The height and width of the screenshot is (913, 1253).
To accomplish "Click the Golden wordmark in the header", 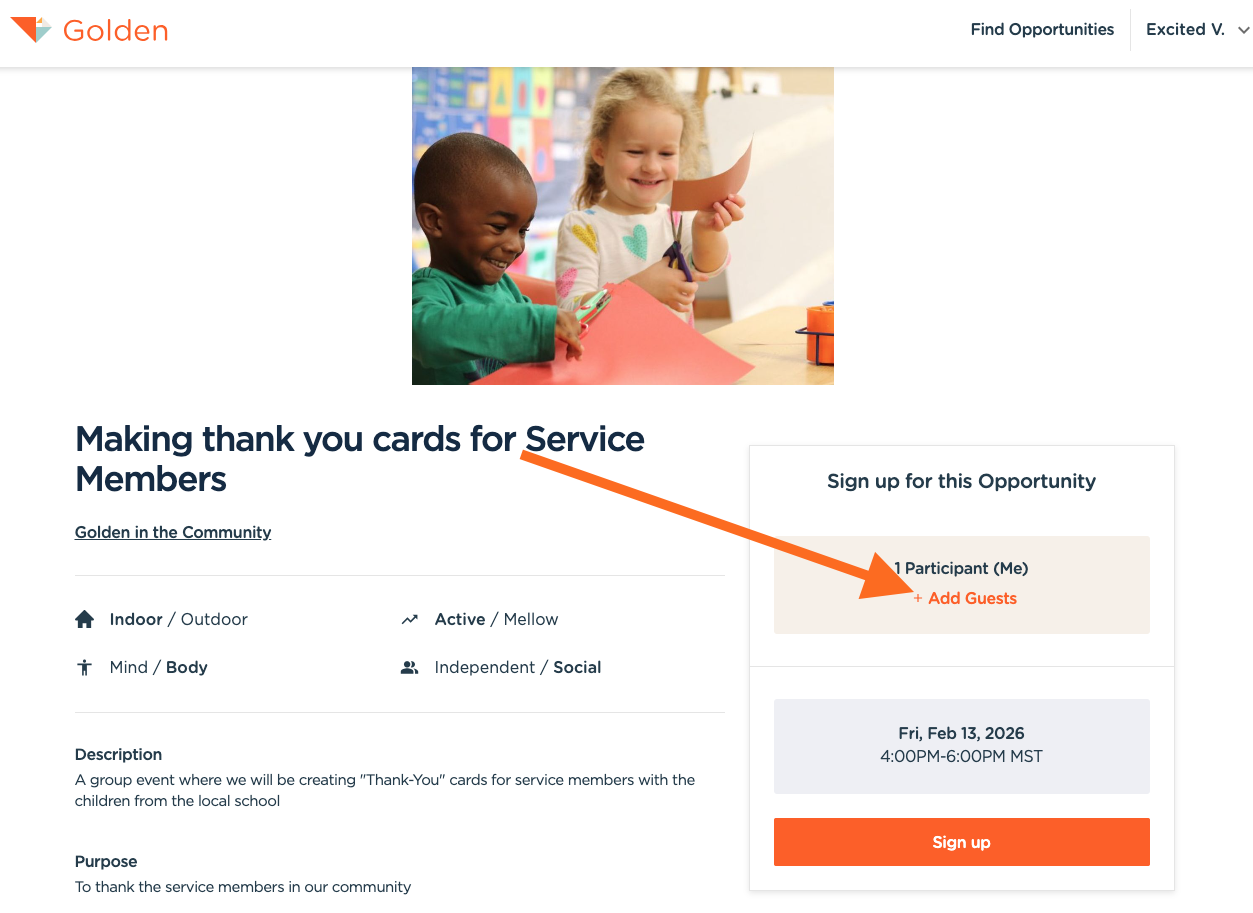I will coord(115,31).
